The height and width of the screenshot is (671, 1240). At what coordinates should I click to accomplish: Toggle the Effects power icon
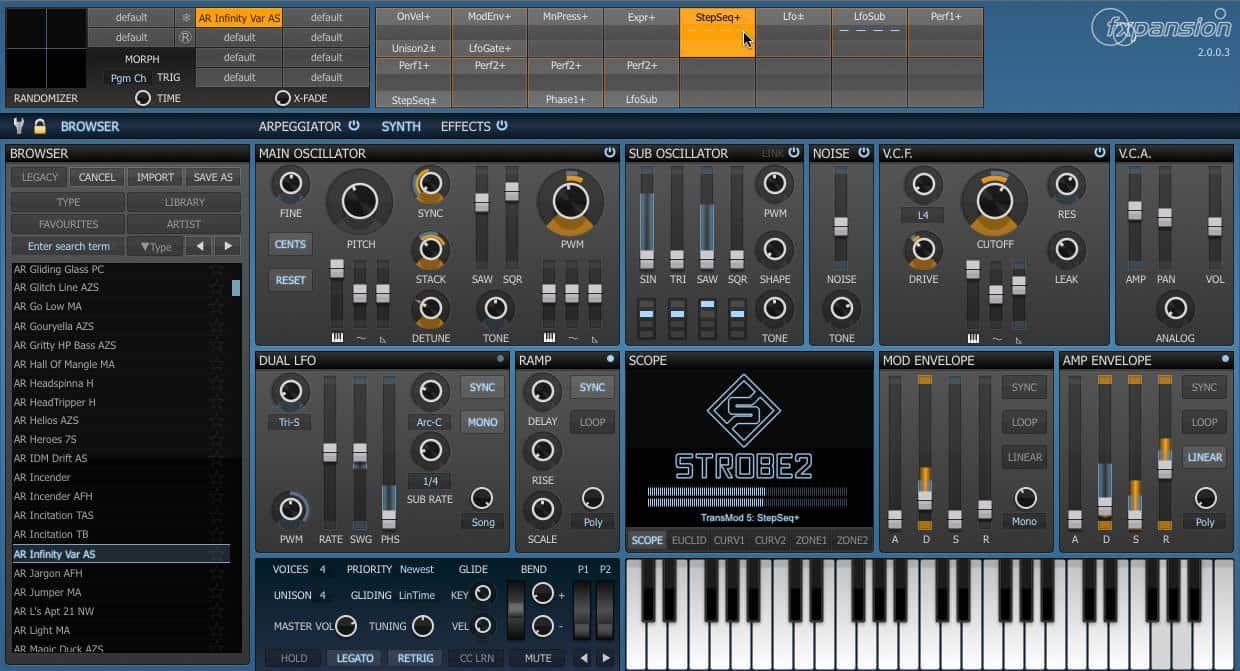pos(502,126)
